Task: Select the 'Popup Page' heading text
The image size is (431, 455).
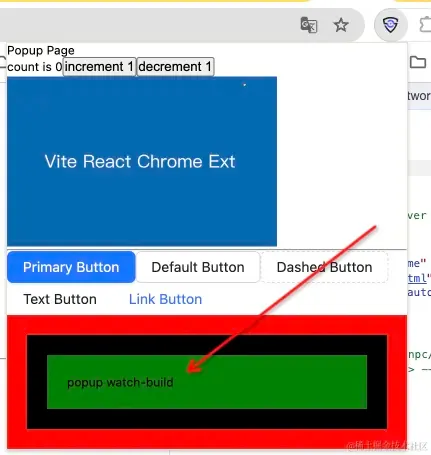Action: (x=41, y=50)
